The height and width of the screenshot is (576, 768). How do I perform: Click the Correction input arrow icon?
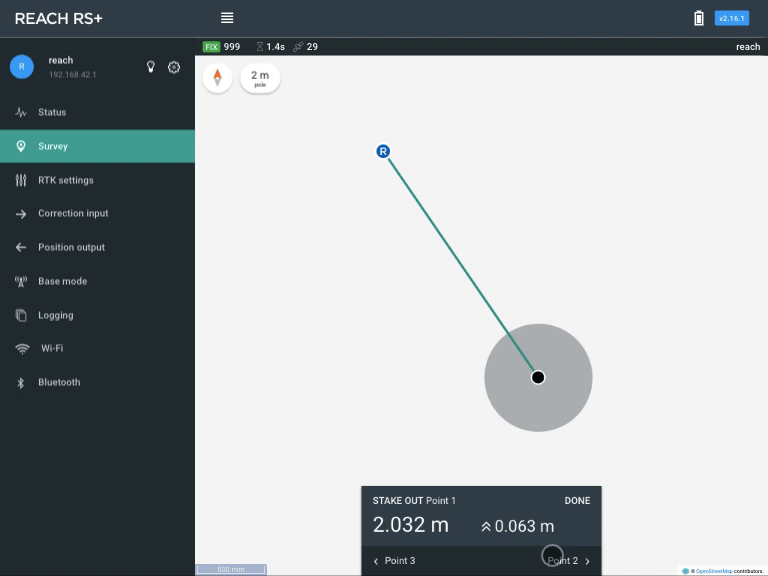coord(21,214)
